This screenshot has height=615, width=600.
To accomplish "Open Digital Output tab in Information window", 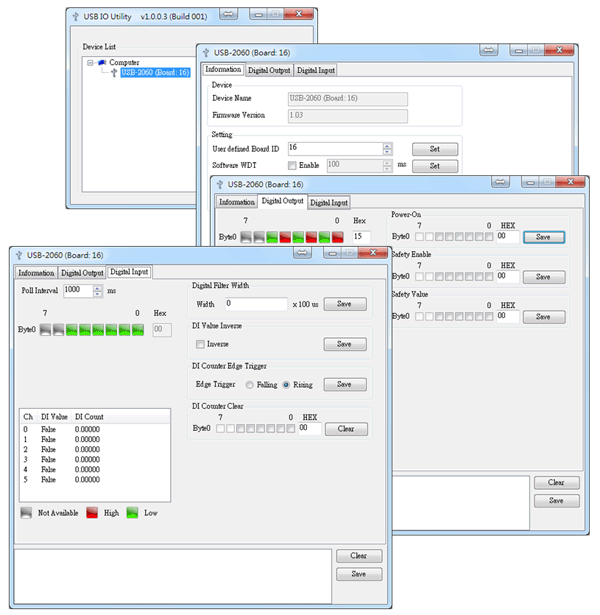I will pos(269,71).
